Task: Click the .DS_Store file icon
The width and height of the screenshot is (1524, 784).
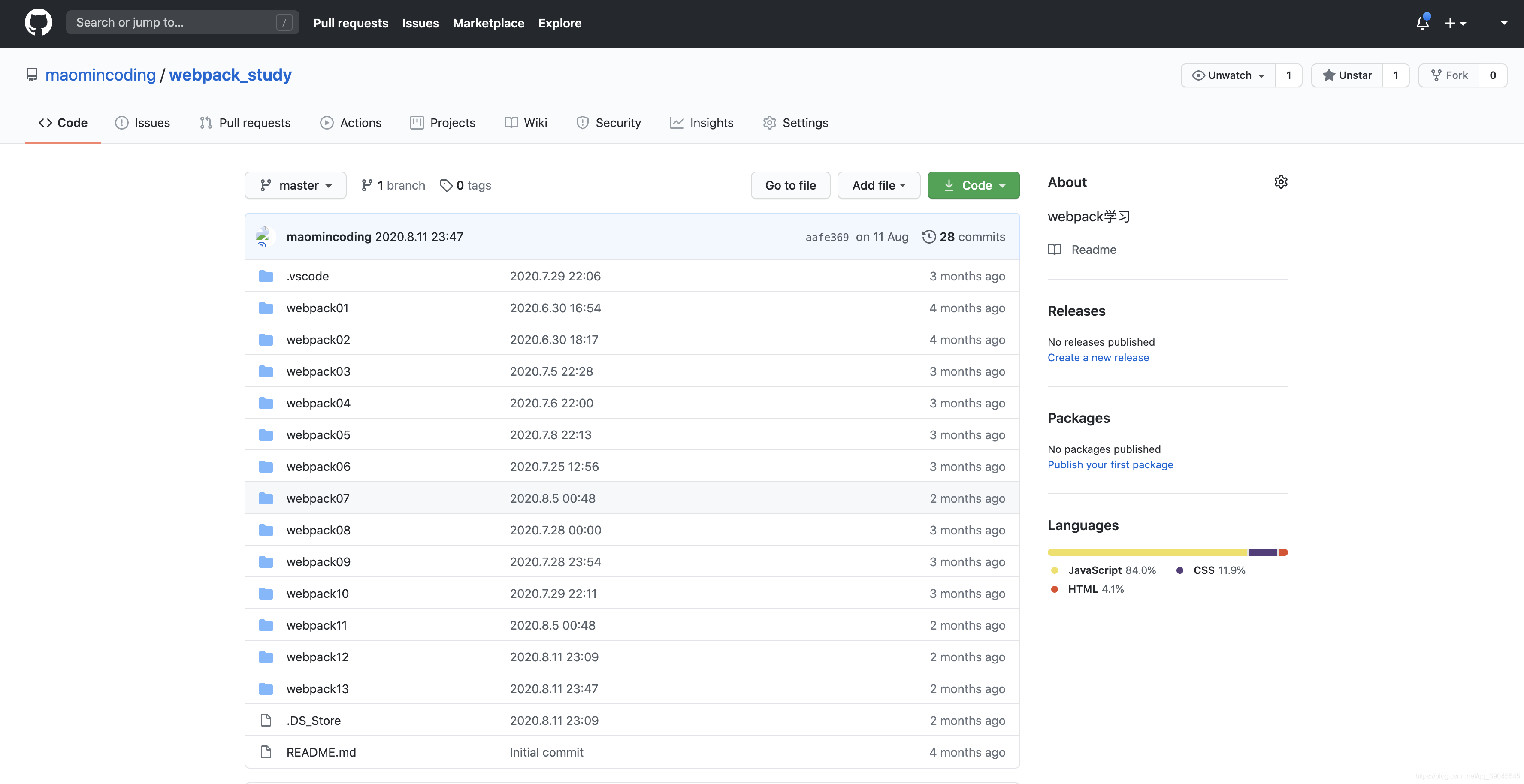Action: click(266, 720)
